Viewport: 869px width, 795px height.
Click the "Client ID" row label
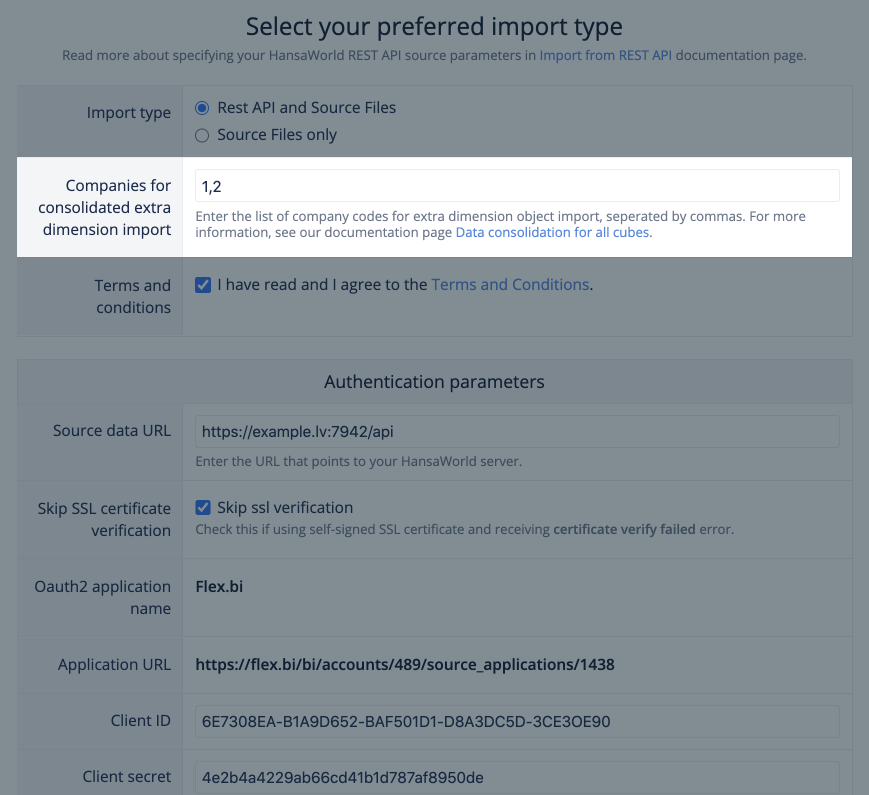(x=141, y=721)
